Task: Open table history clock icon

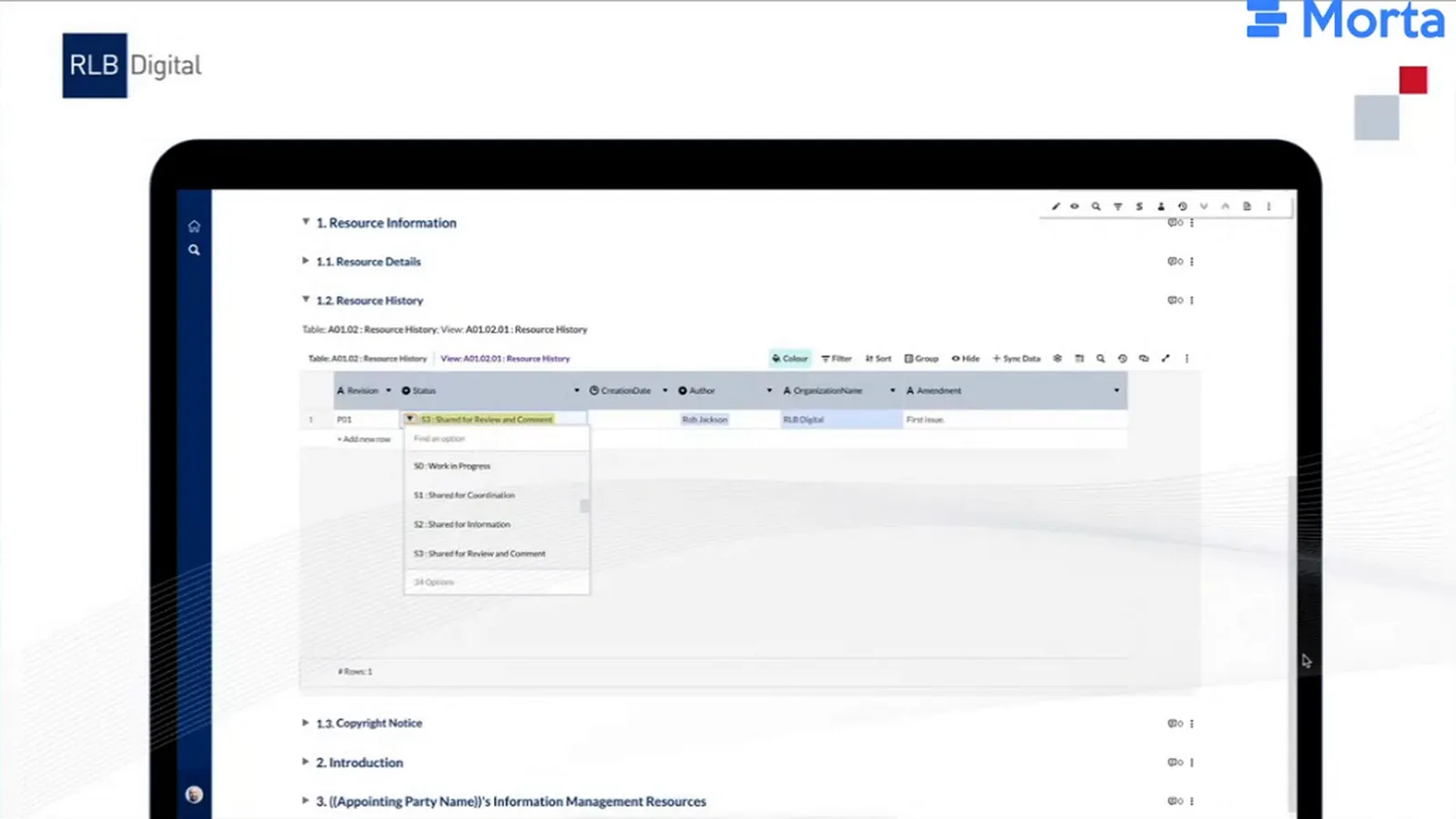Action: pos(1122,359)
